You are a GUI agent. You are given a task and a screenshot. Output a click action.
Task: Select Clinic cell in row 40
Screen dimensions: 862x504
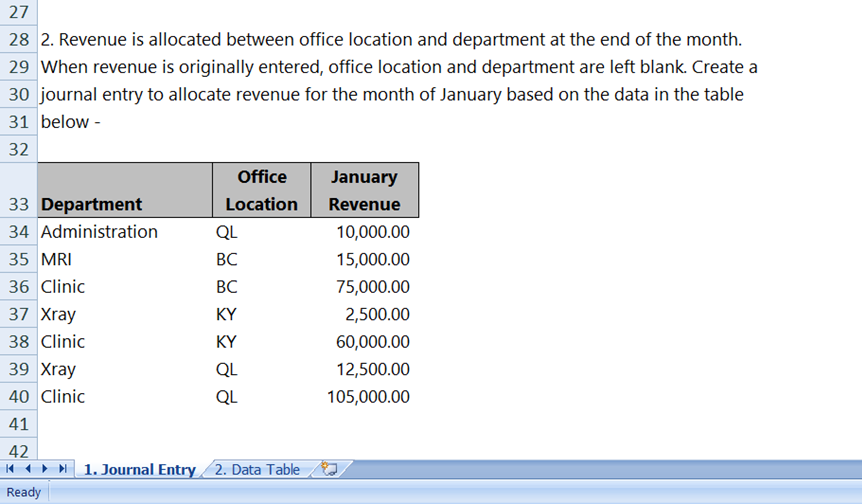[125, 397]
